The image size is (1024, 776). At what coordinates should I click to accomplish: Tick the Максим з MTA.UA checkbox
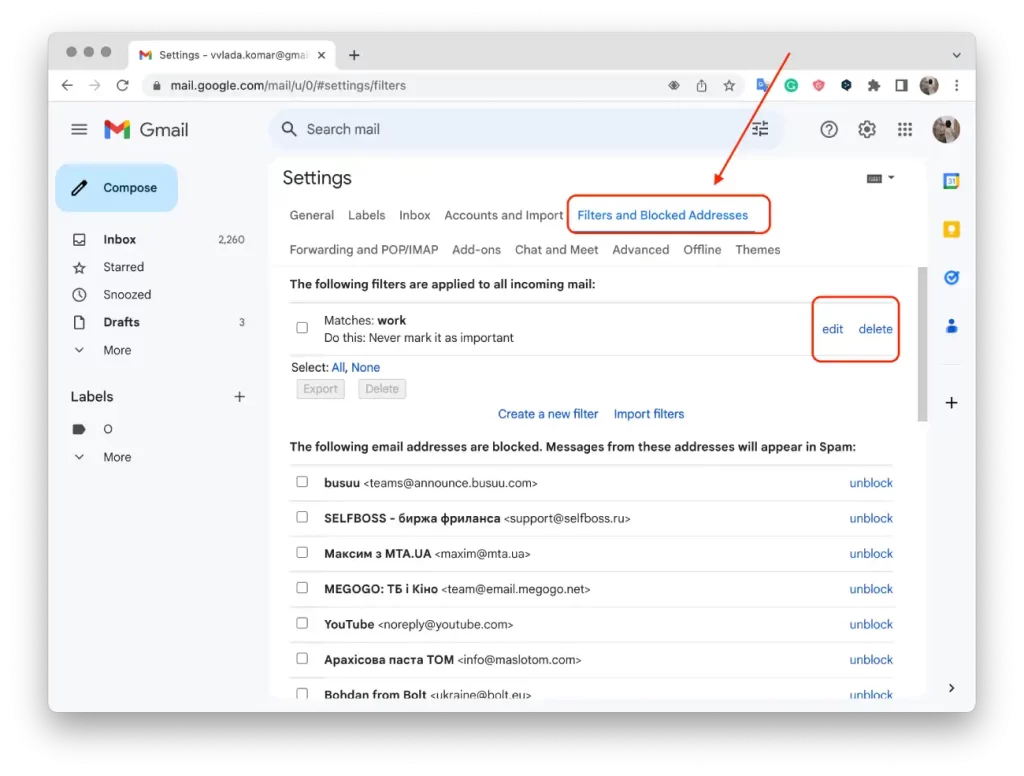tap(302, 553)
